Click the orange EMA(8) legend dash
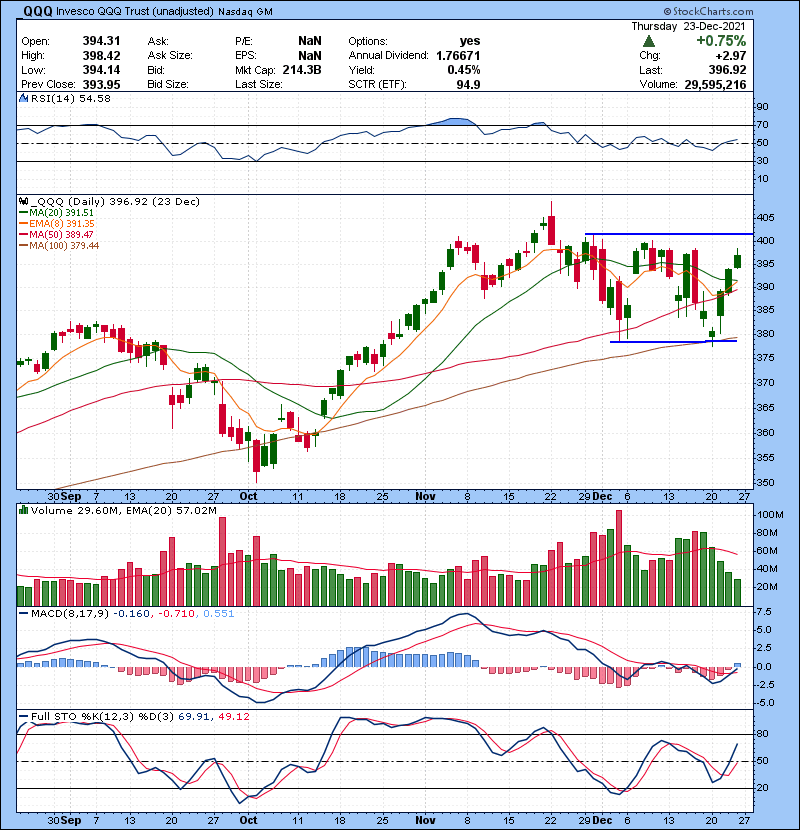Viewport: 800px width, 830px height. point(23,224)
